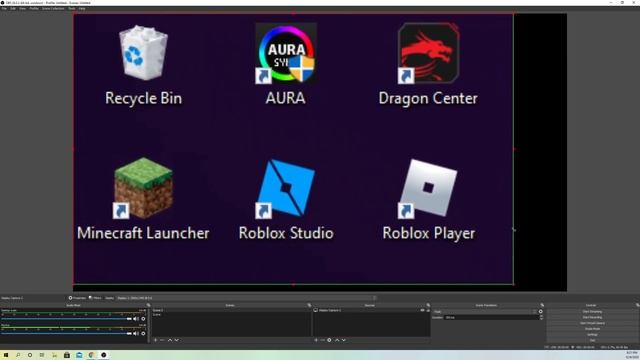Mute the Desktop Audio channel
Viewport: 640px width, 360px height.
tap(136, 319)
